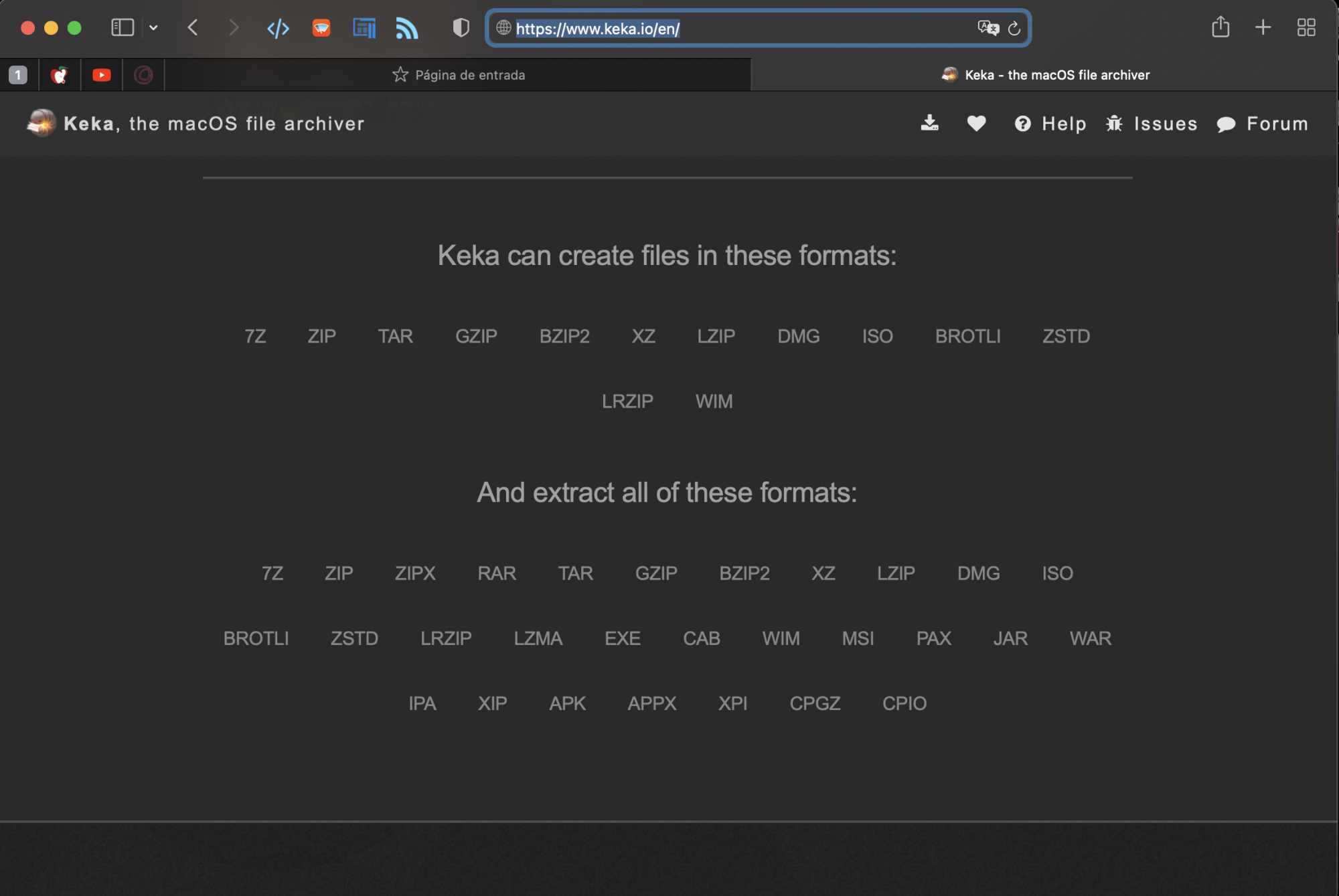Click the code brackets extension icon

point(278,28)
